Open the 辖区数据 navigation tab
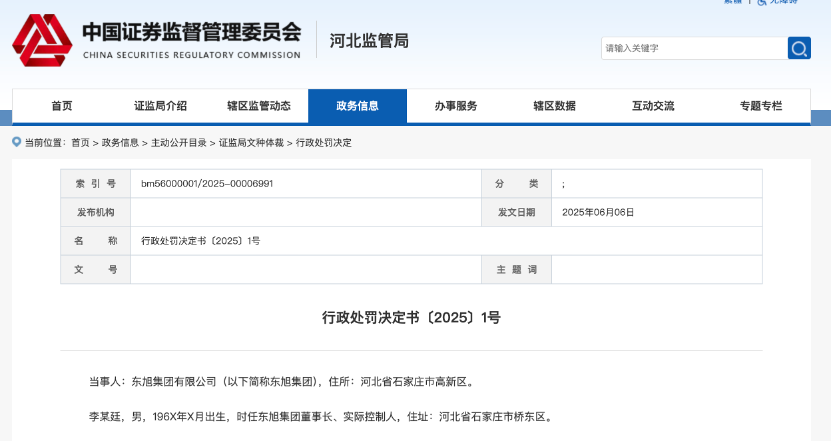 (554, 106)
